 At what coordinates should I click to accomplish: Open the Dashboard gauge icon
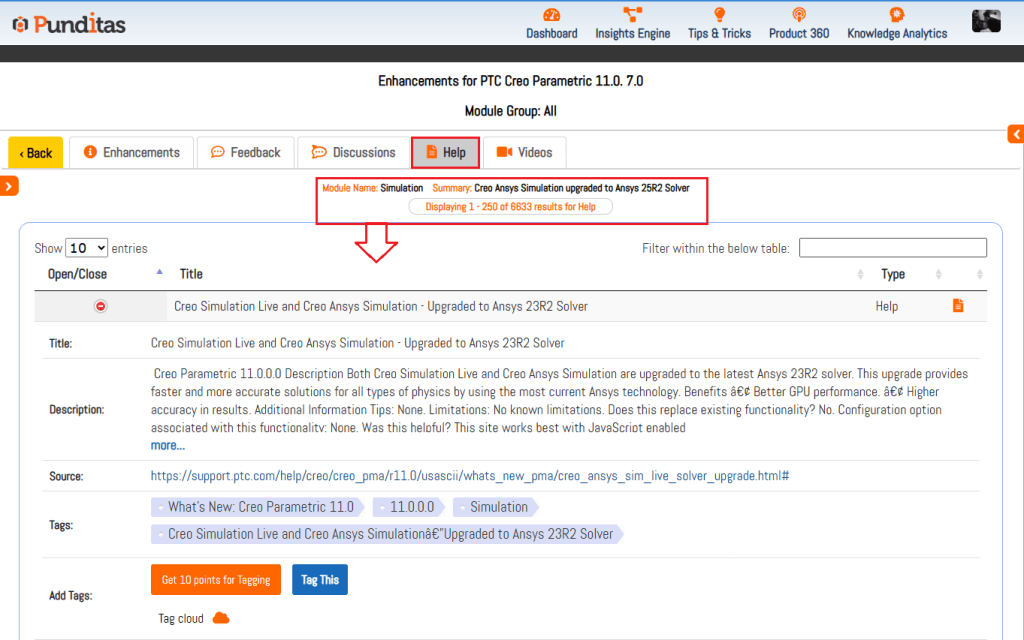click(551, 15)
